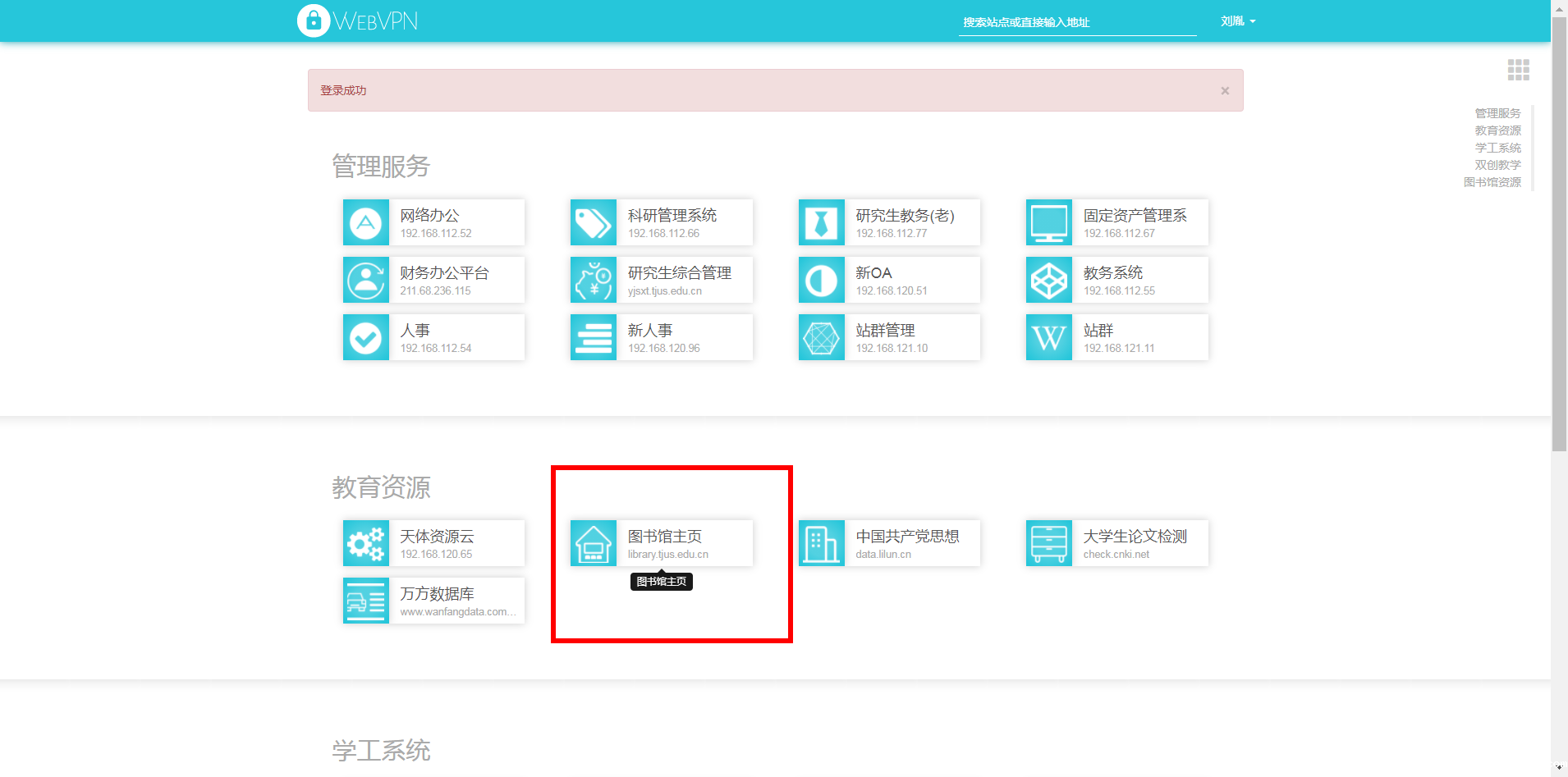1568x777 pixels.
Task: Click the 财务办公平台 user icon
Action: coord(366,280)
